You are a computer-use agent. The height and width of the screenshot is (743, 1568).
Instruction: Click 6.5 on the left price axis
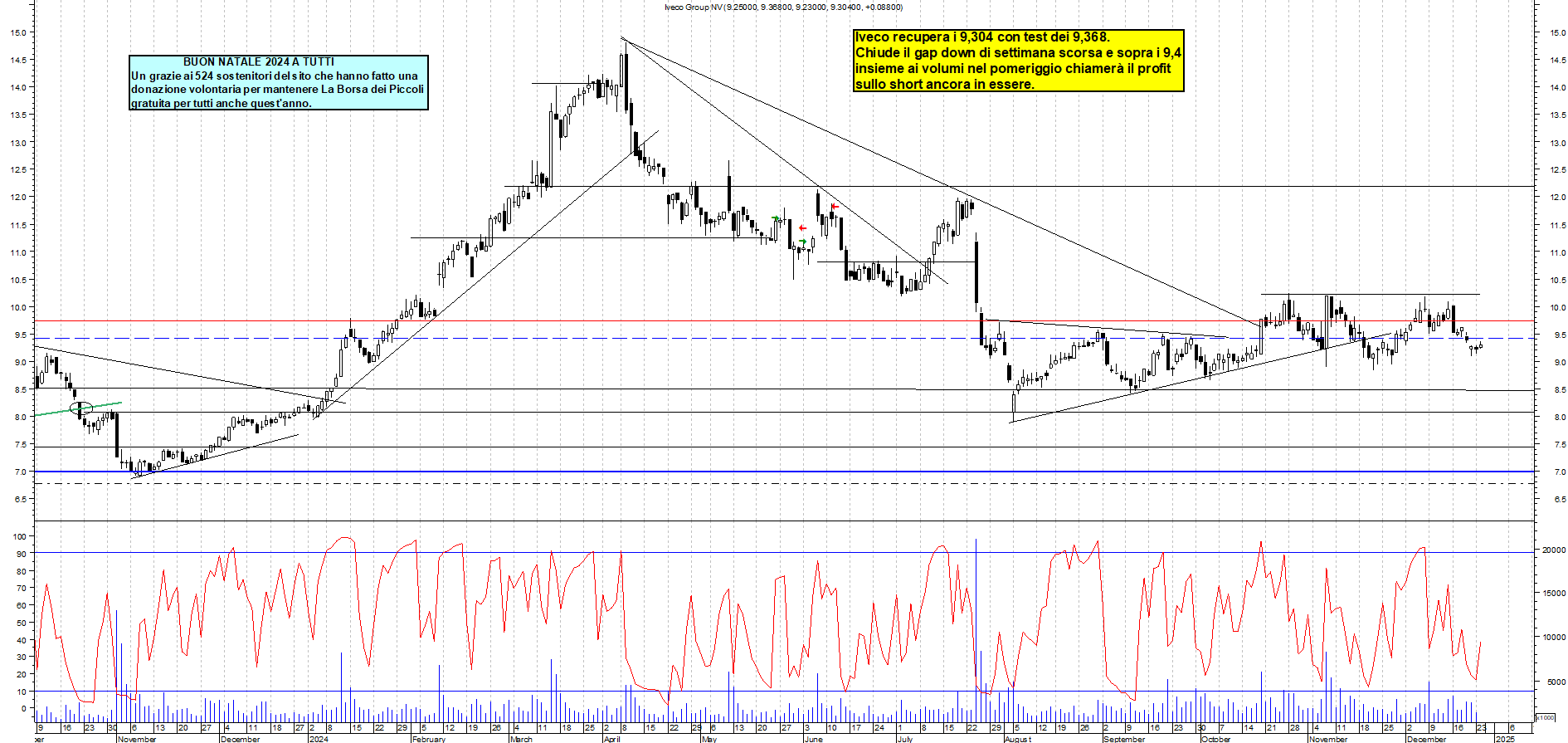20,499
